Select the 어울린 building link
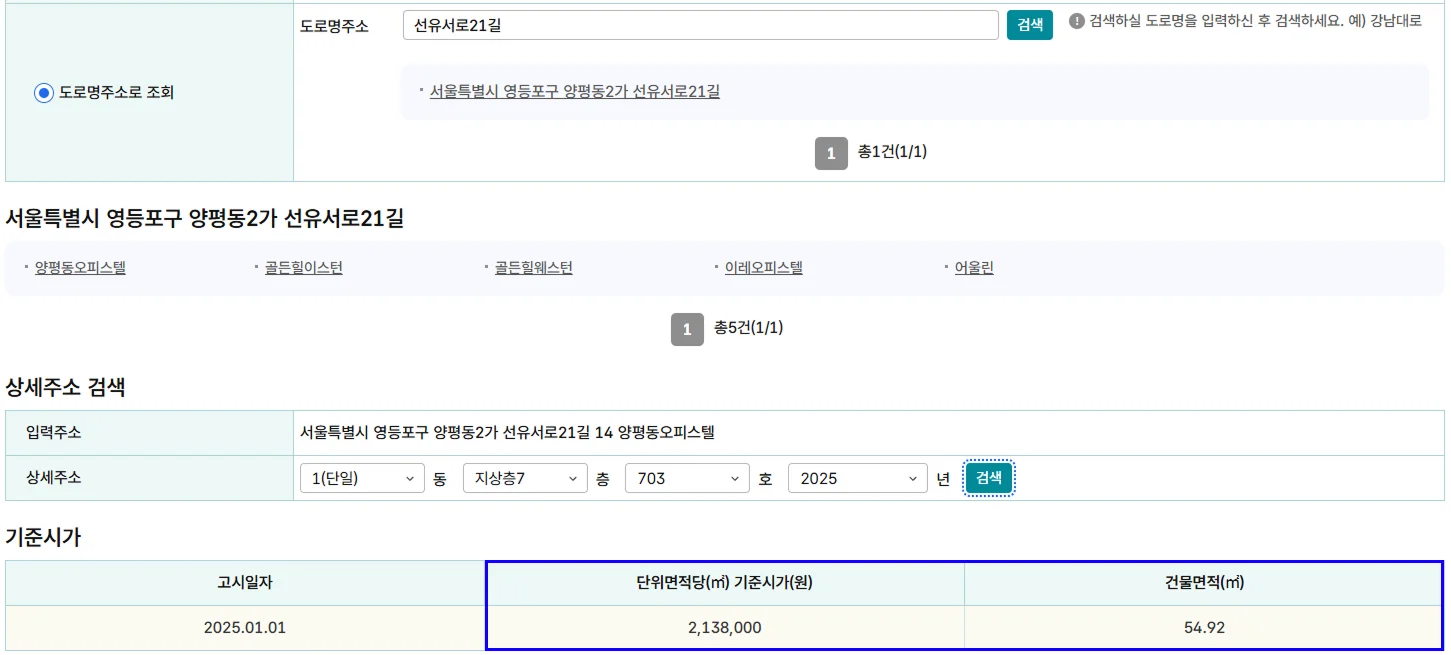The width and height of the screenshot is (1451, 655). [974, 268]
